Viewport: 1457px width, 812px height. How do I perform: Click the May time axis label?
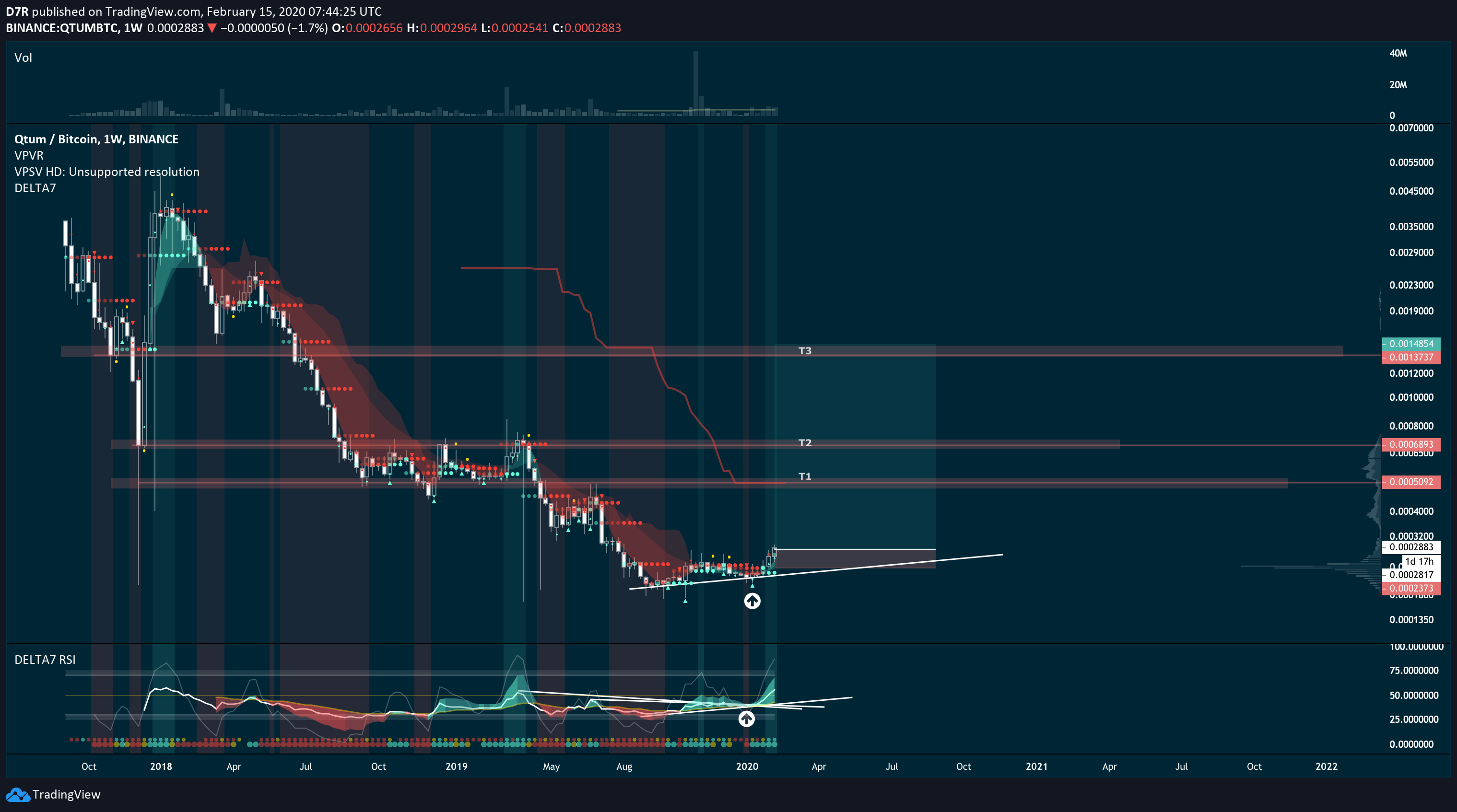tap(551, 767)
